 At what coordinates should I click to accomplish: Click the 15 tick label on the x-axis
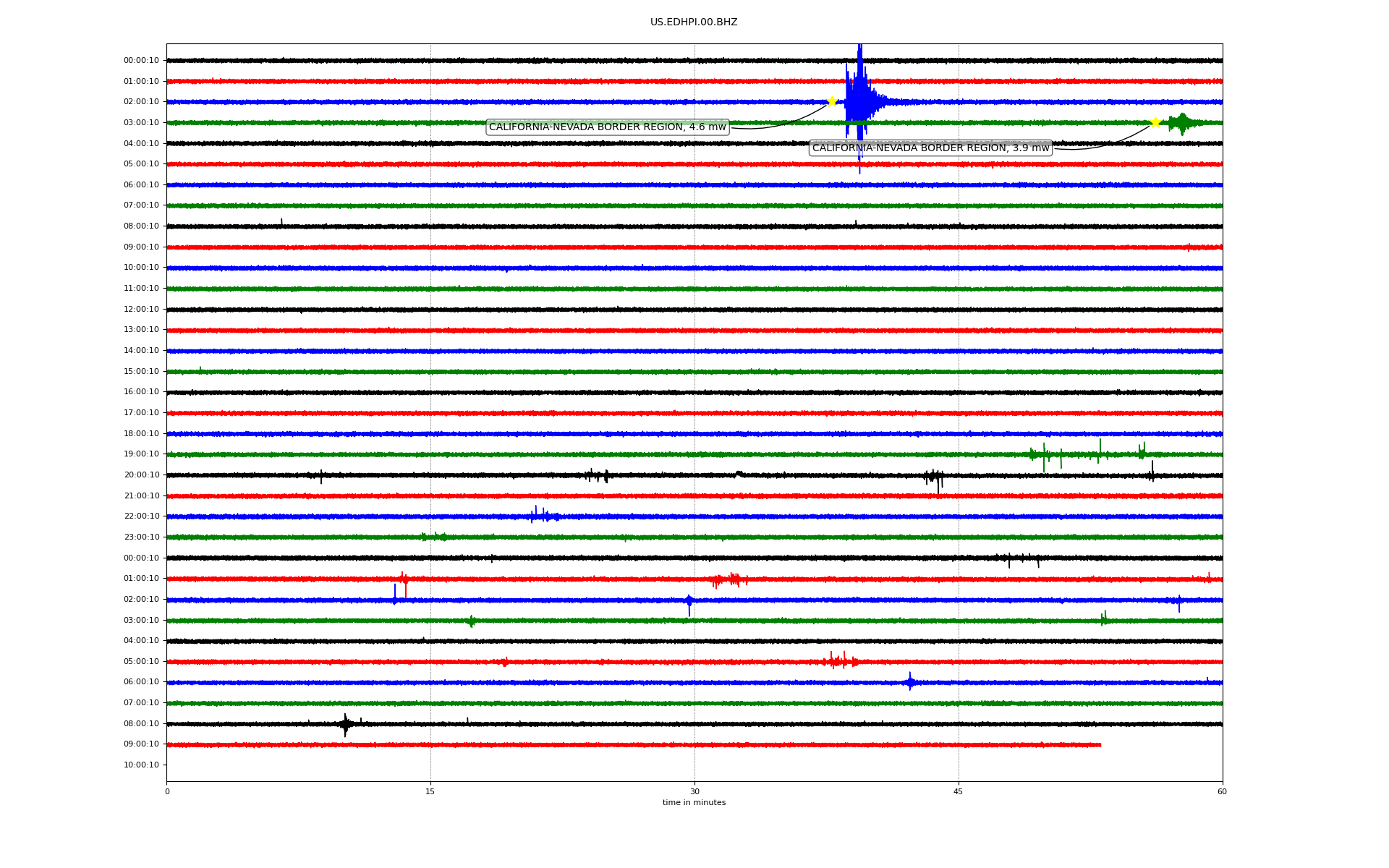point(430,791)
